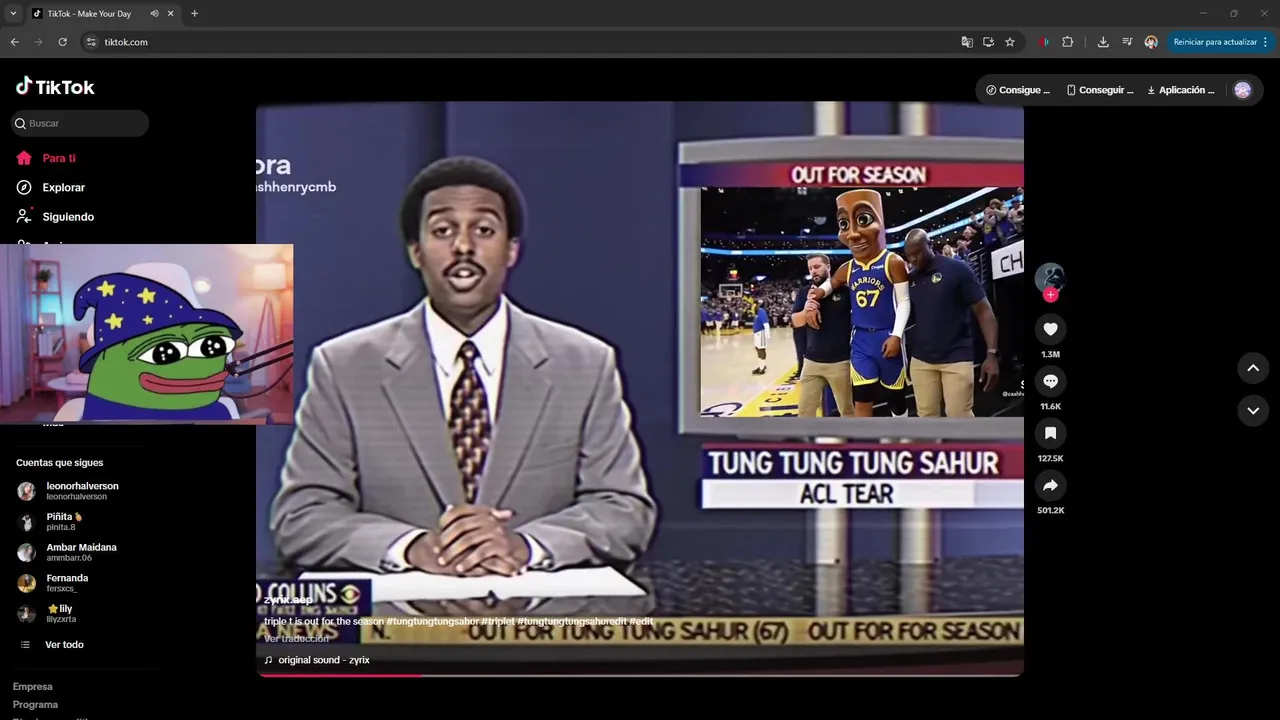Share the video via the arrow icon

click(x=1050, y=485)
